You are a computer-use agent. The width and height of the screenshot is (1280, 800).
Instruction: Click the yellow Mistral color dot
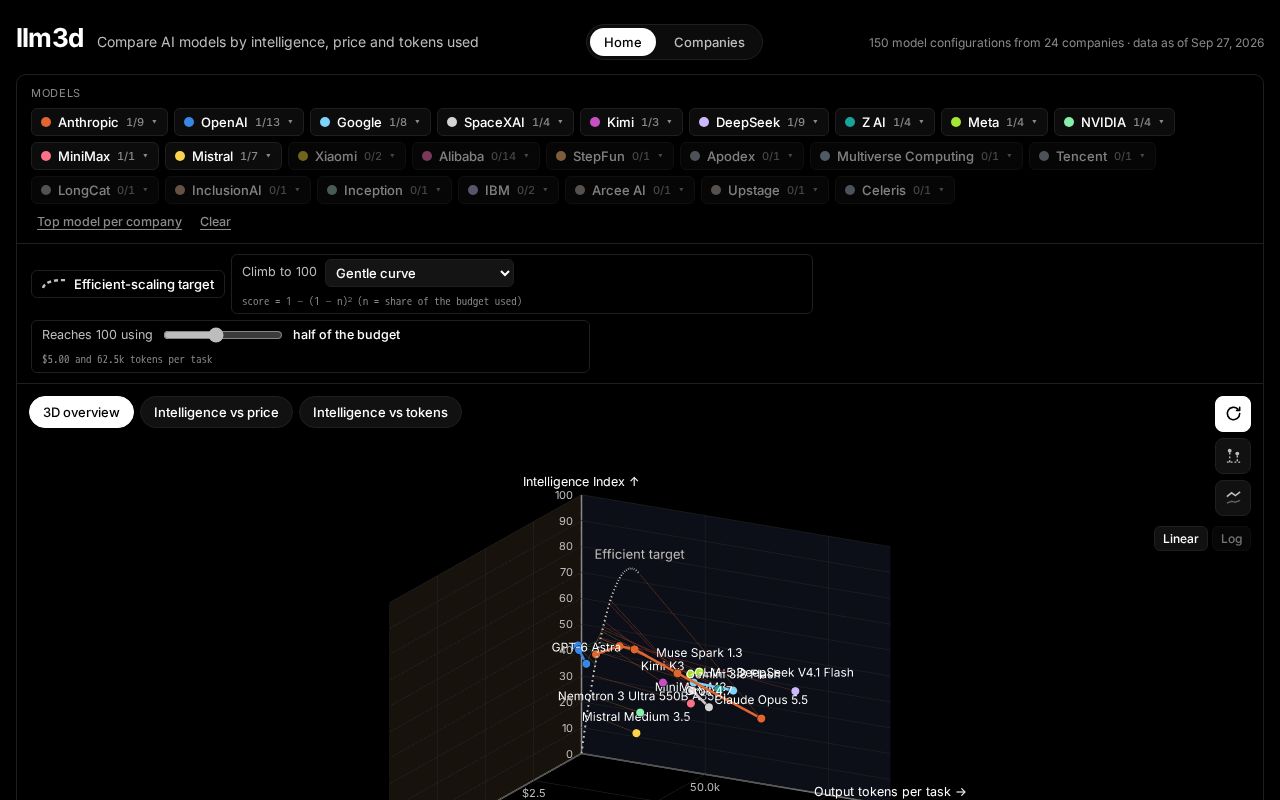tap(180, 156)
